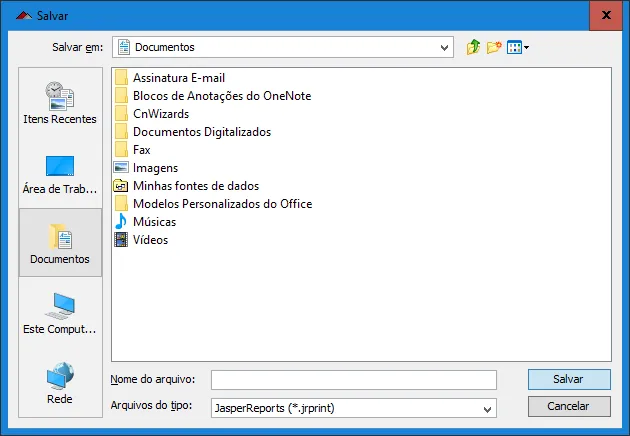Select the text Documentos Digitalizados
This screenshot has width=630, height=436.
(202, 132)
